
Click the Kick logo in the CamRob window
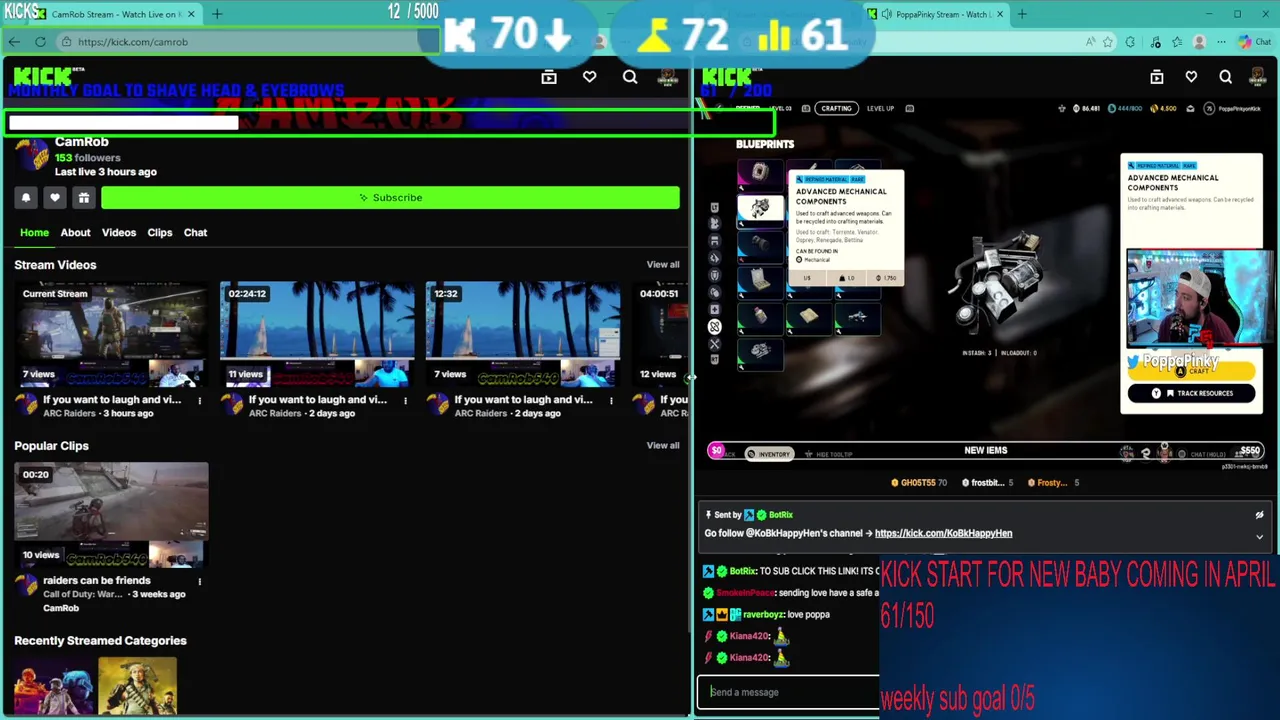point(43,77)
